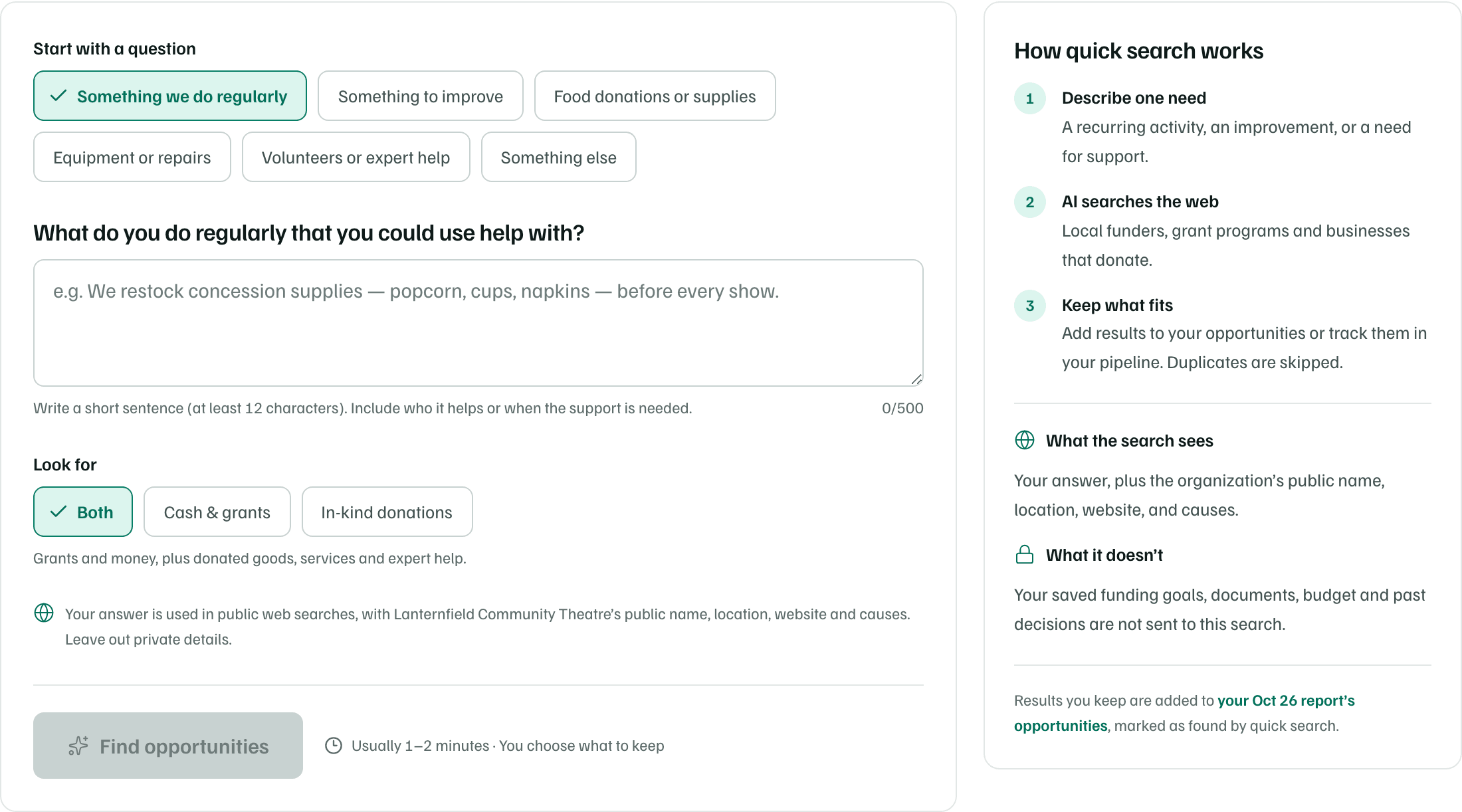Click the 'Write a short sentence' hint text

click(363, 408)
